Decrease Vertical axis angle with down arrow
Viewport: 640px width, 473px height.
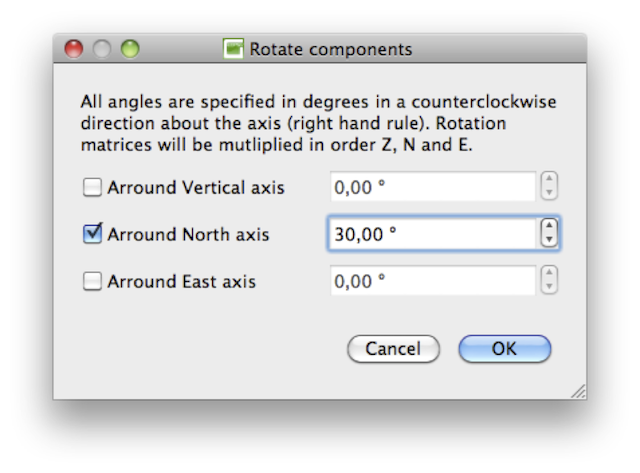coord(548,193)
